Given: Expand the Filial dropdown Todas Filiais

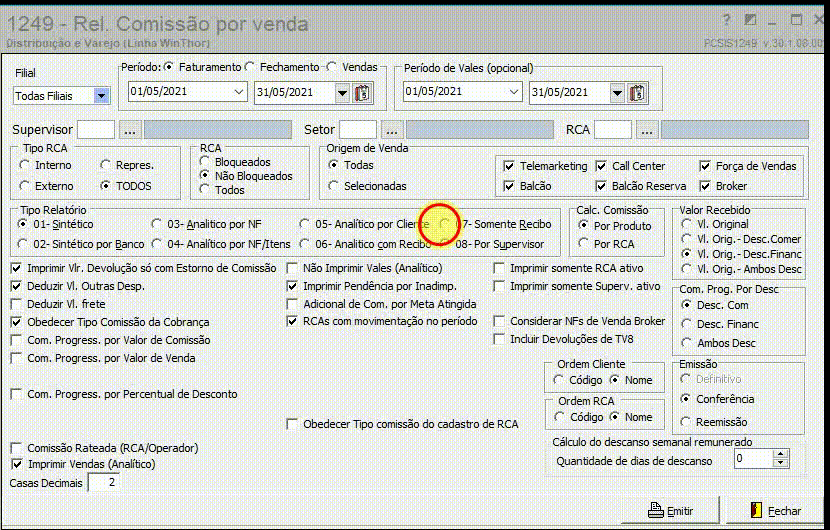Looking at the screenshot, I should click(101, 96).
